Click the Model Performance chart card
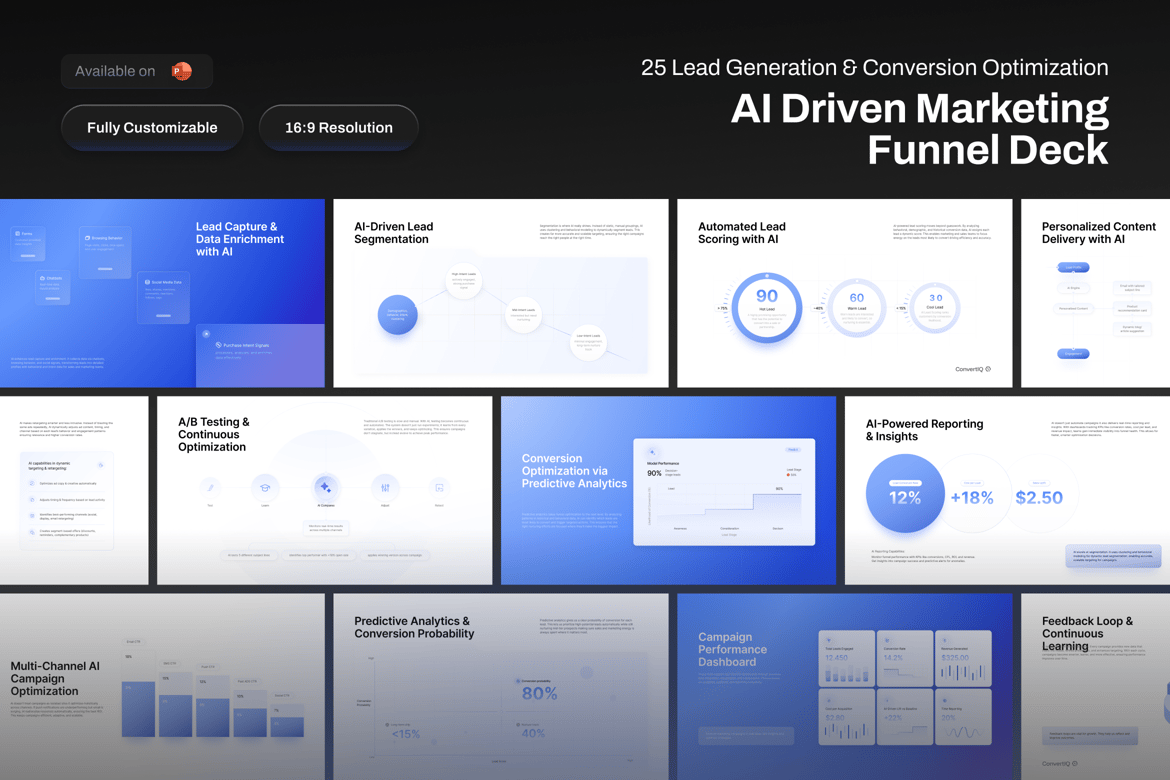The image size is (1170, 780). pos(724,492)
